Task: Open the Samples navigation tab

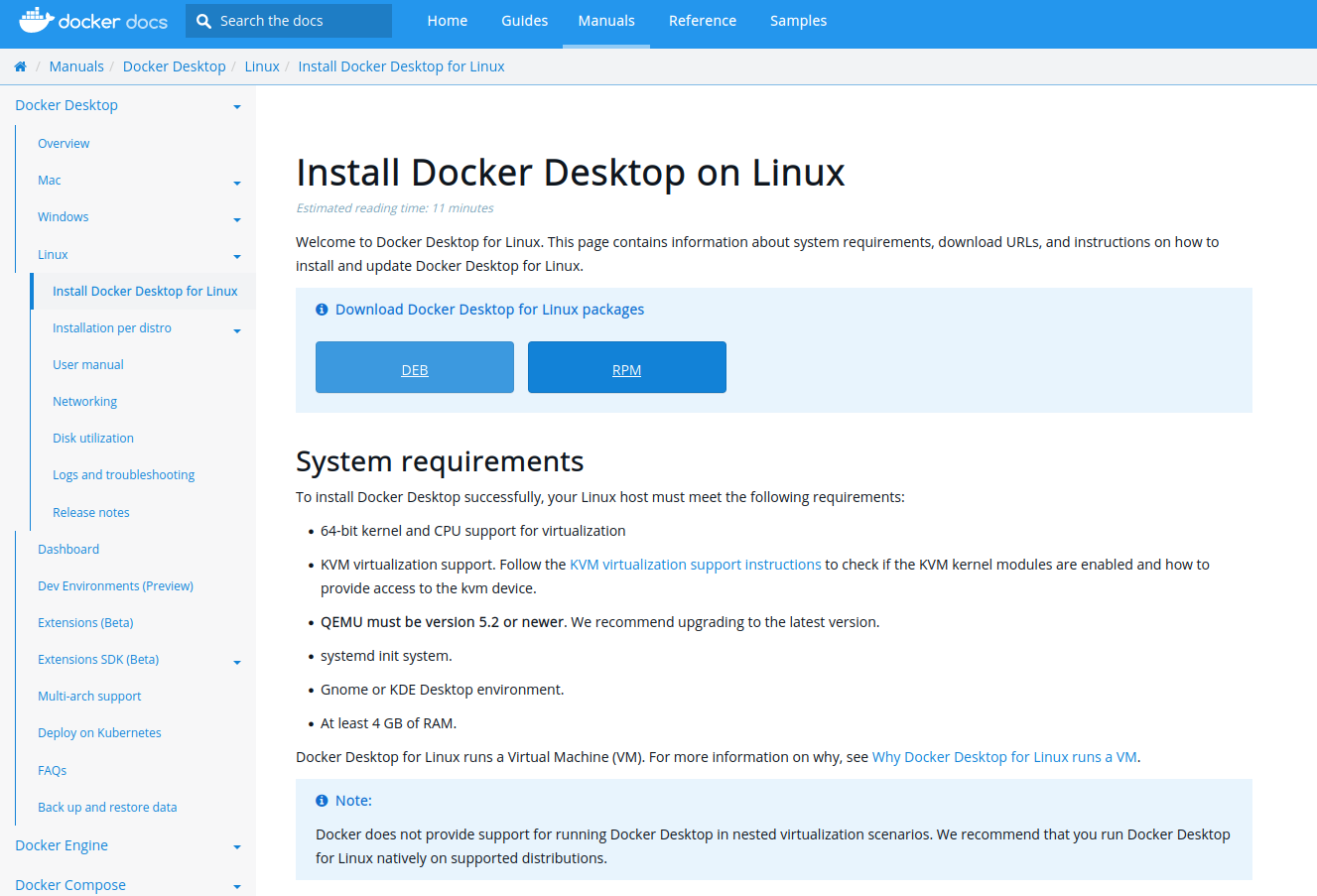Action: tap(798, 21)
